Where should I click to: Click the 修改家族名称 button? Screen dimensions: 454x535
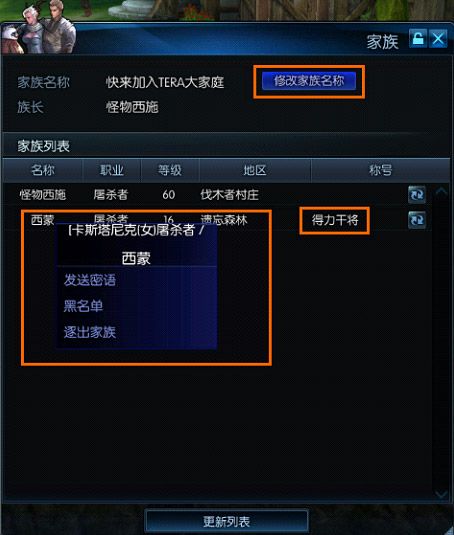coord(309,81)
